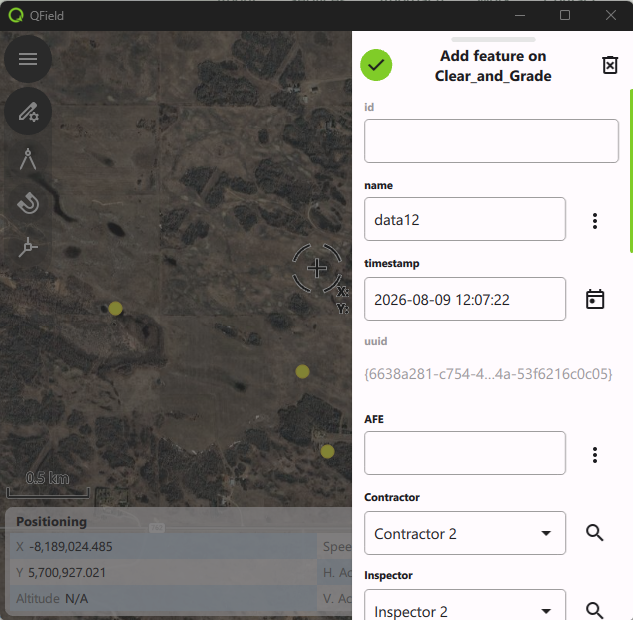The height and width of the screenshot is (620, 633).
Task: Click the Add feature on Clear_and_Grade title
Action: click(493, 66)
